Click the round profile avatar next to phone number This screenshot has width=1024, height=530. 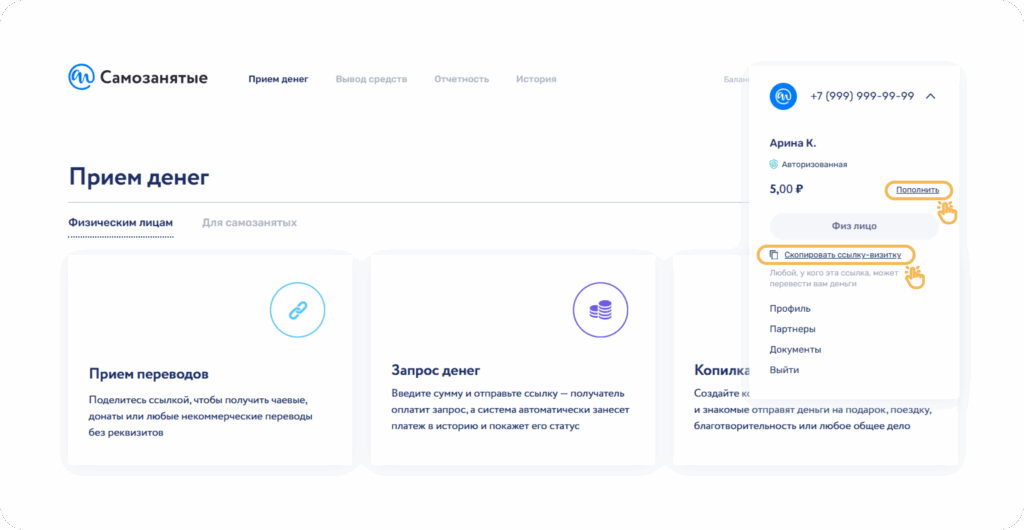coord(783,96)
